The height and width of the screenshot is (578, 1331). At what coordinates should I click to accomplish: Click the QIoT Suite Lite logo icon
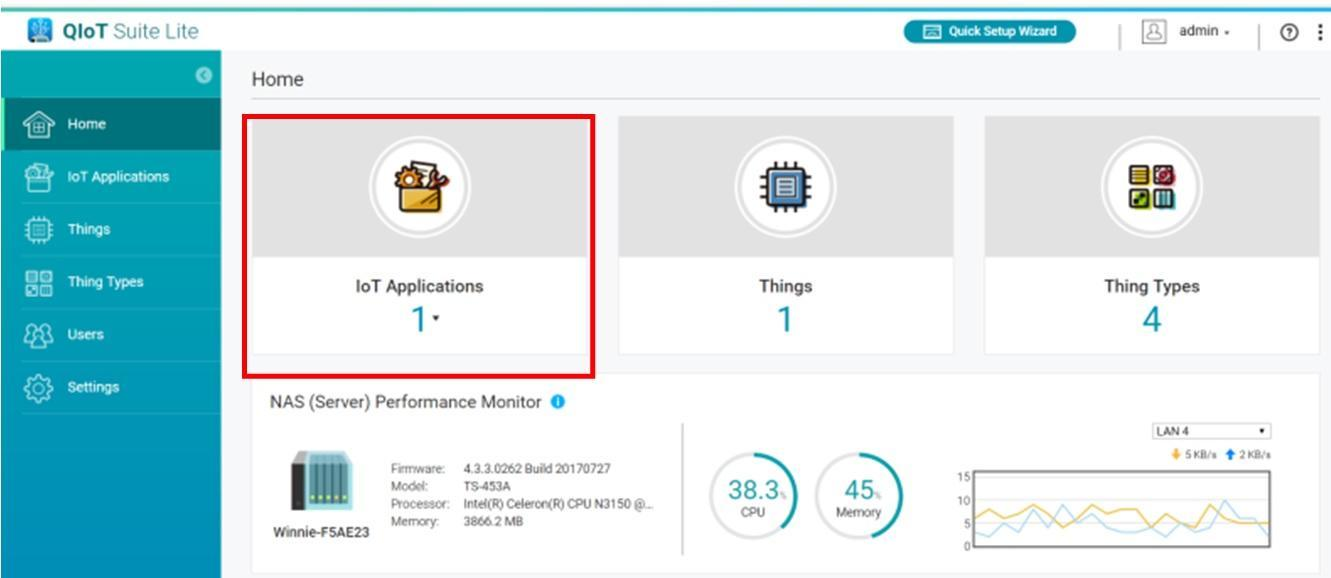coord(40,31)
